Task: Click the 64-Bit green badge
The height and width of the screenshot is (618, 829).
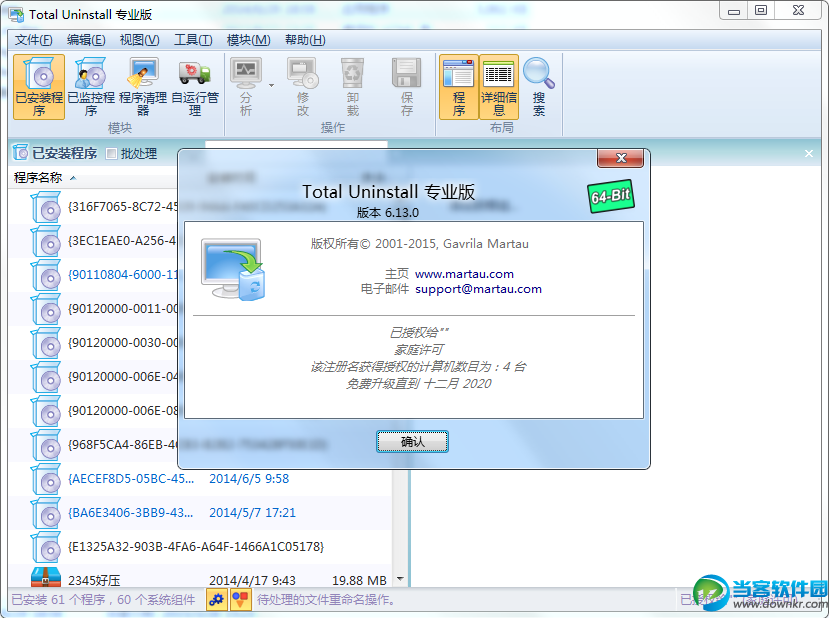Action: 611,197
